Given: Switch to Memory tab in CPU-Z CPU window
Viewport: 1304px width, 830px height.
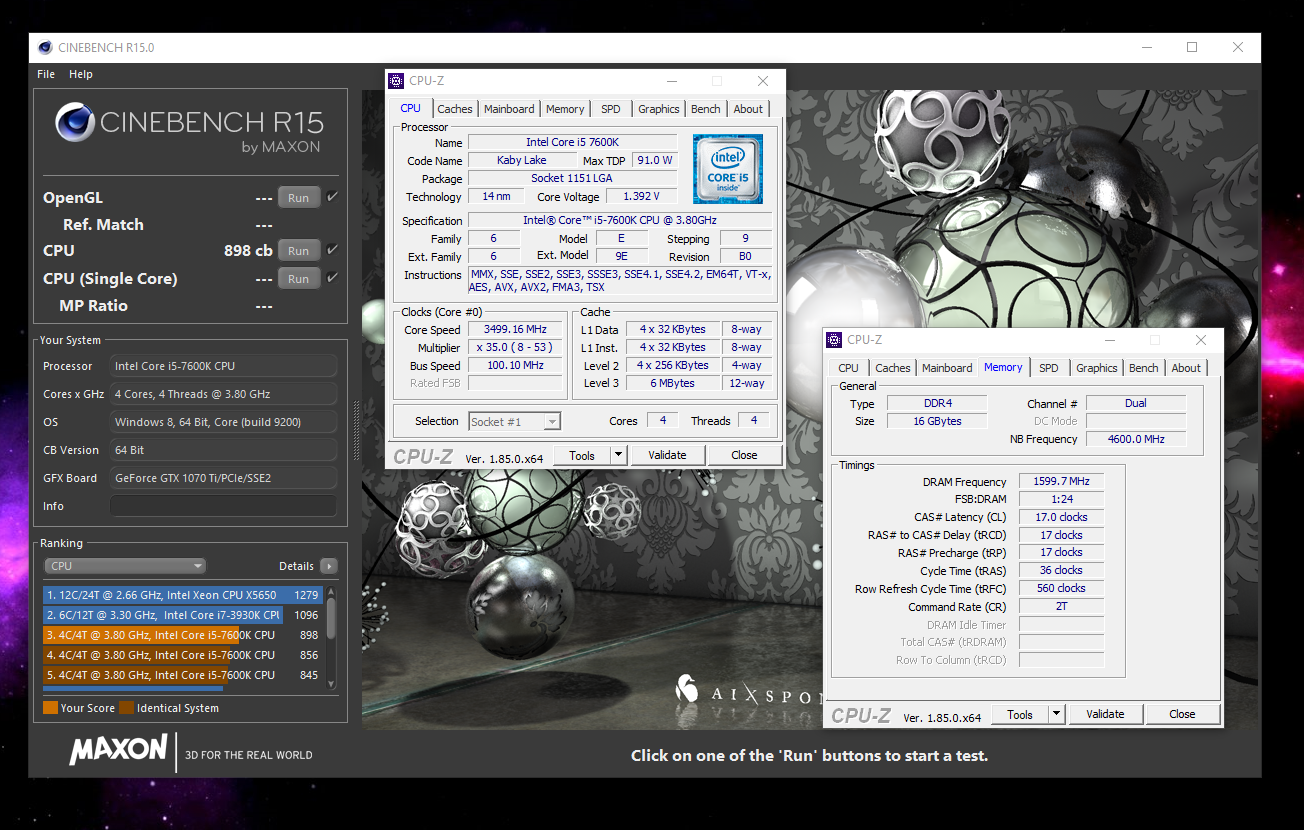Looking at the screenshot, I should [x=565, y=109].
